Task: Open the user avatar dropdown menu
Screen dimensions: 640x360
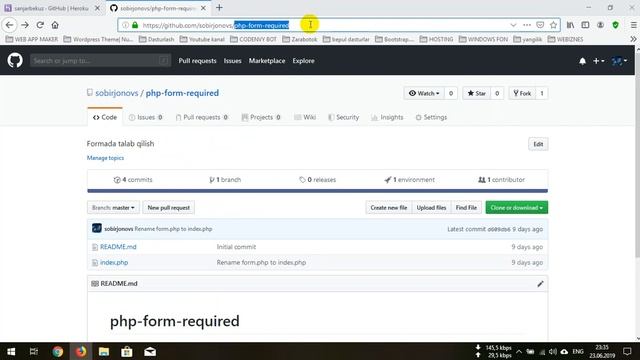Action: pyautogui.click(x=619, y=61)
